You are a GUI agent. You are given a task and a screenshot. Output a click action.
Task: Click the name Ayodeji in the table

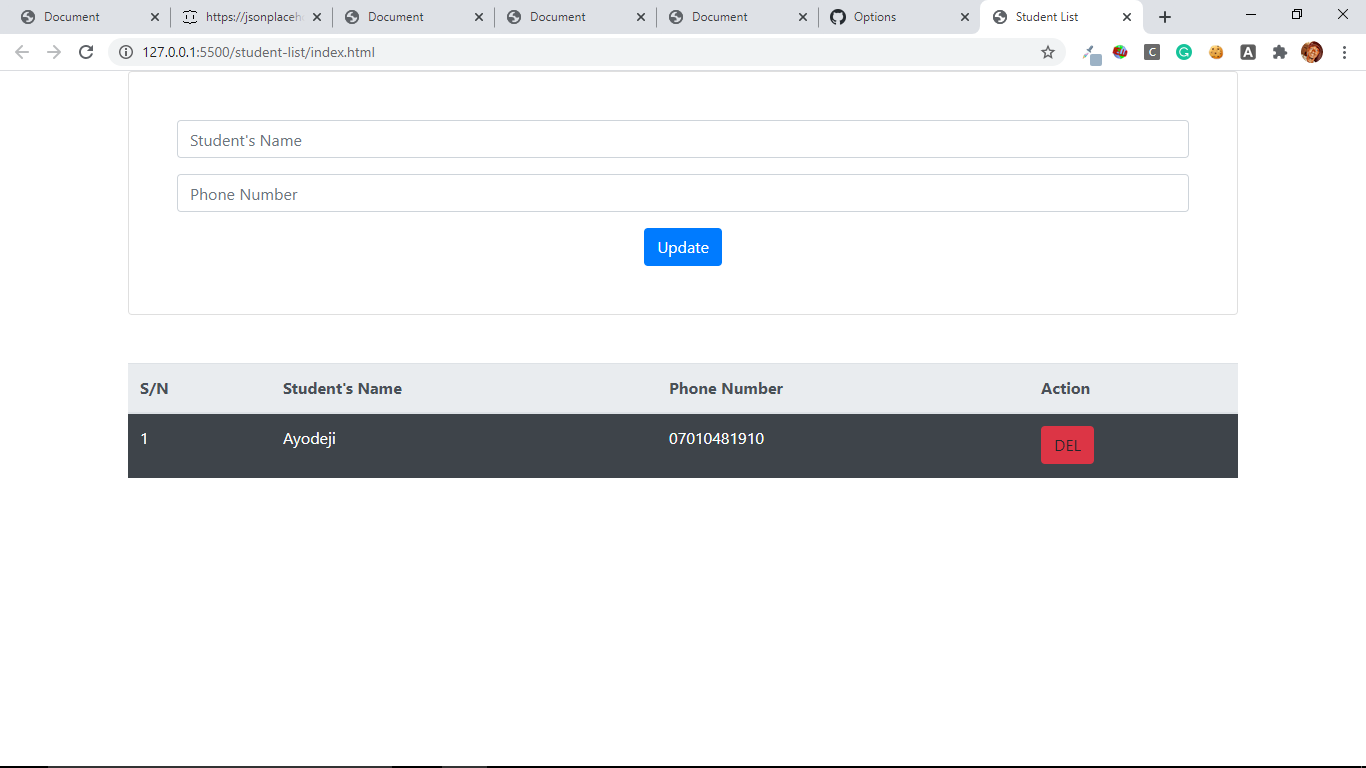point(309,439)
